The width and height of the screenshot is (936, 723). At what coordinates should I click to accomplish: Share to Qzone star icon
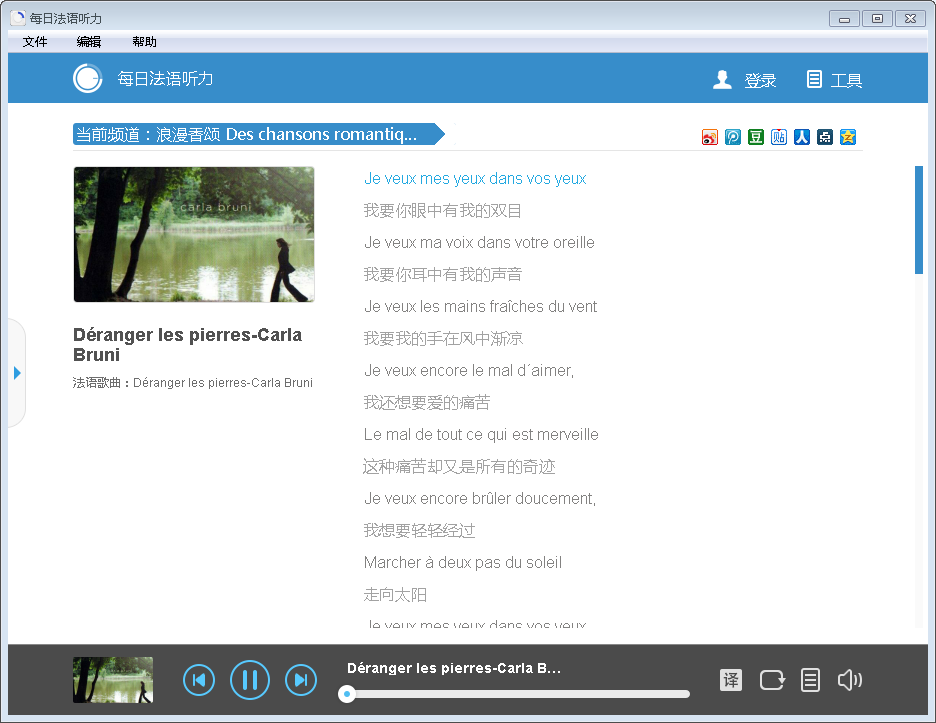(848, 137)
